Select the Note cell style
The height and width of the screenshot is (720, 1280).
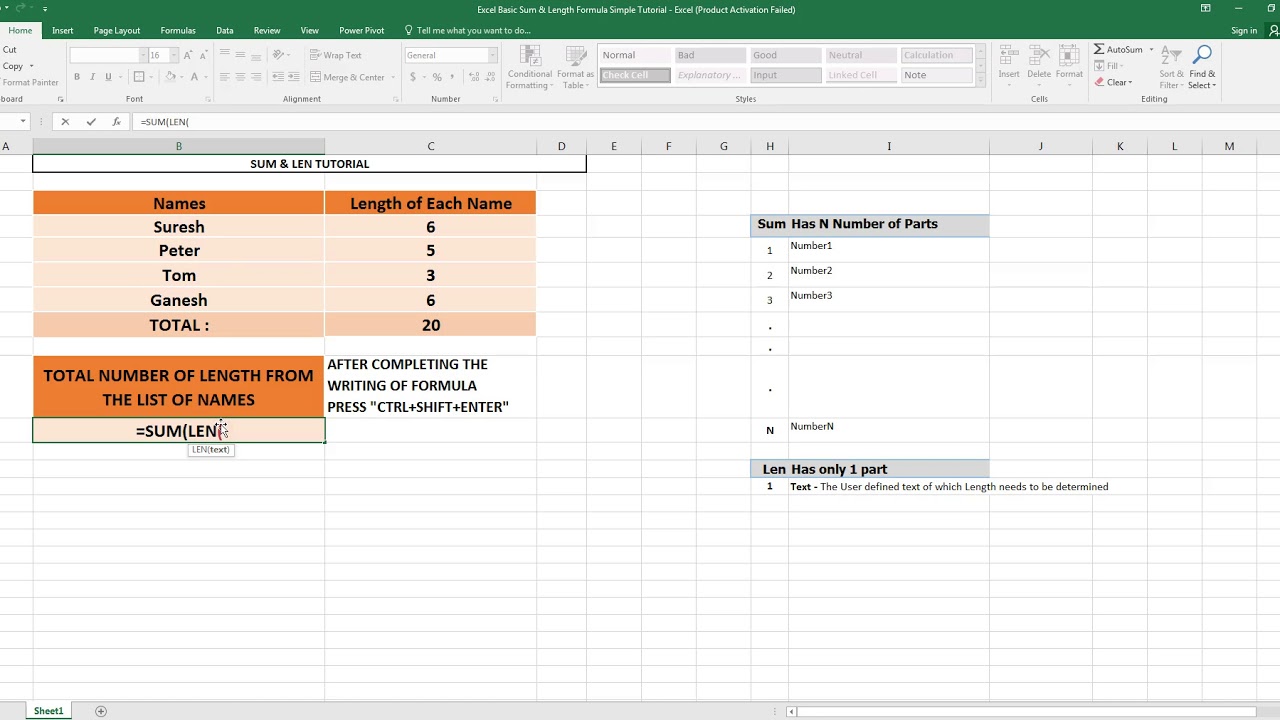[936, 75]
